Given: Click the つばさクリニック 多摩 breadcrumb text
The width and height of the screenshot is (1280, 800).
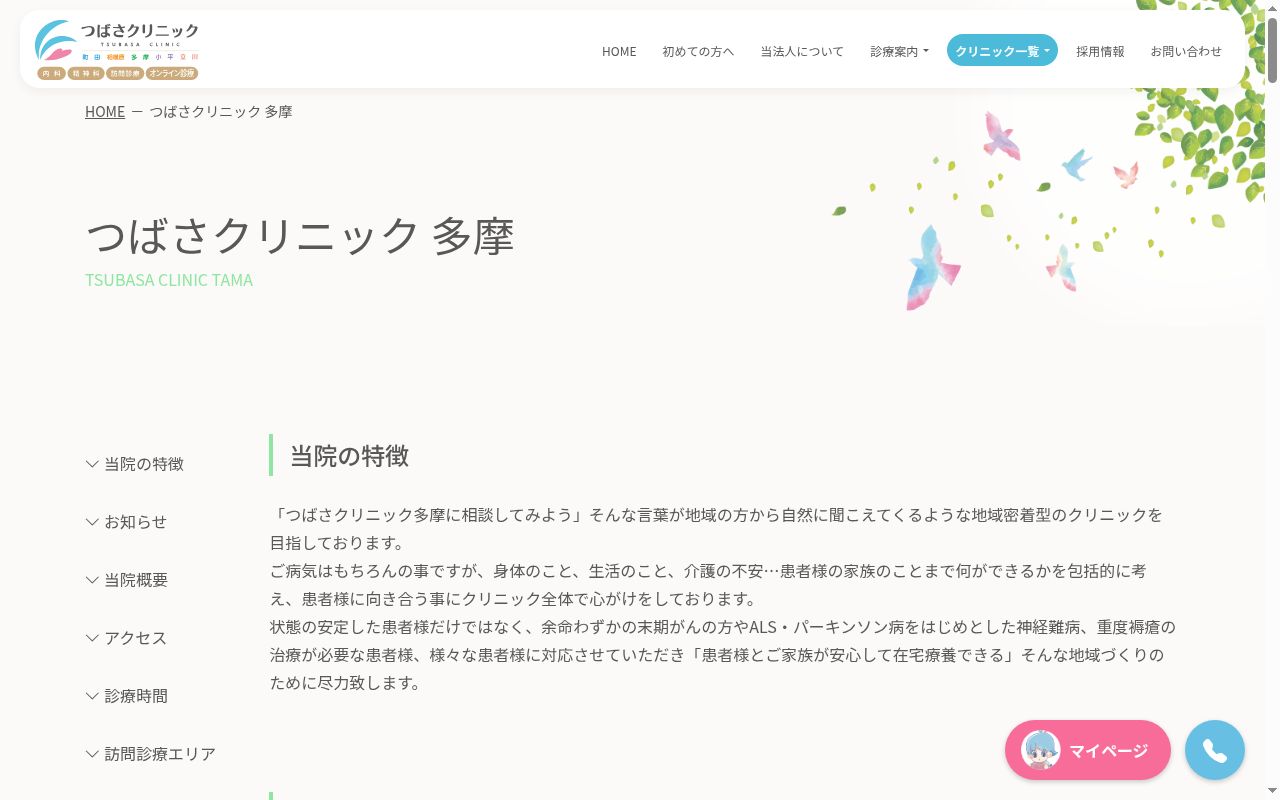Looking at the screenshot, I should 221,112.
